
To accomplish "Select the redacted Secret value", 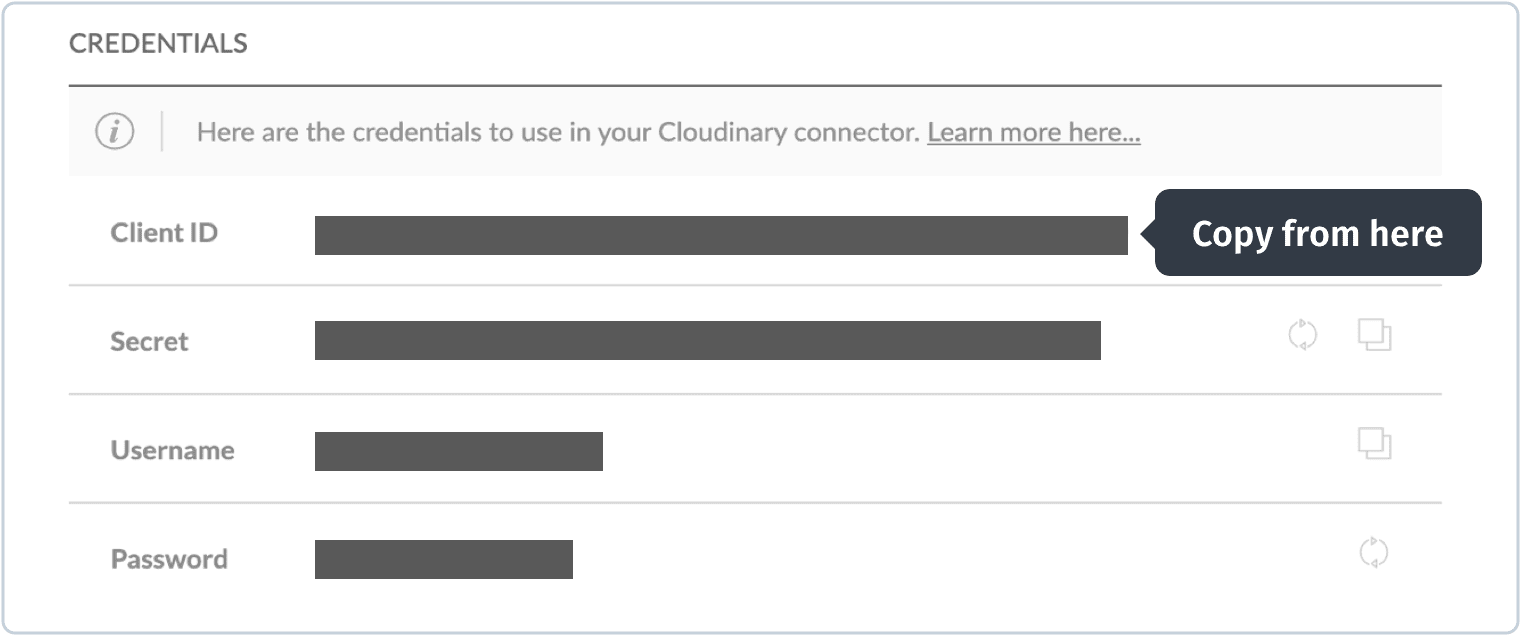I will [708, 340].
